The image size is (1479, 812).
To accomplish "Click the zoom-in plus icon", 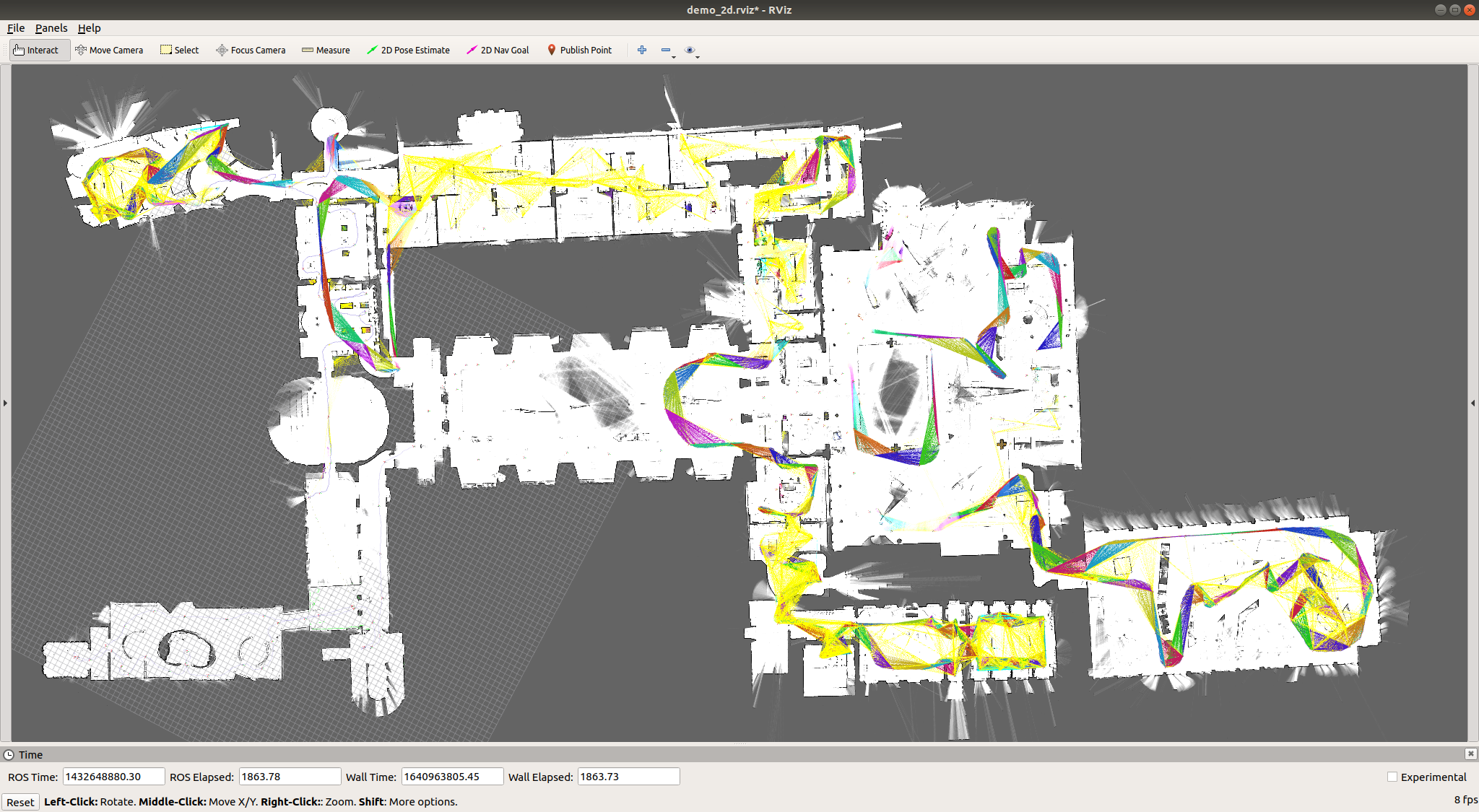I will [641, 50].
